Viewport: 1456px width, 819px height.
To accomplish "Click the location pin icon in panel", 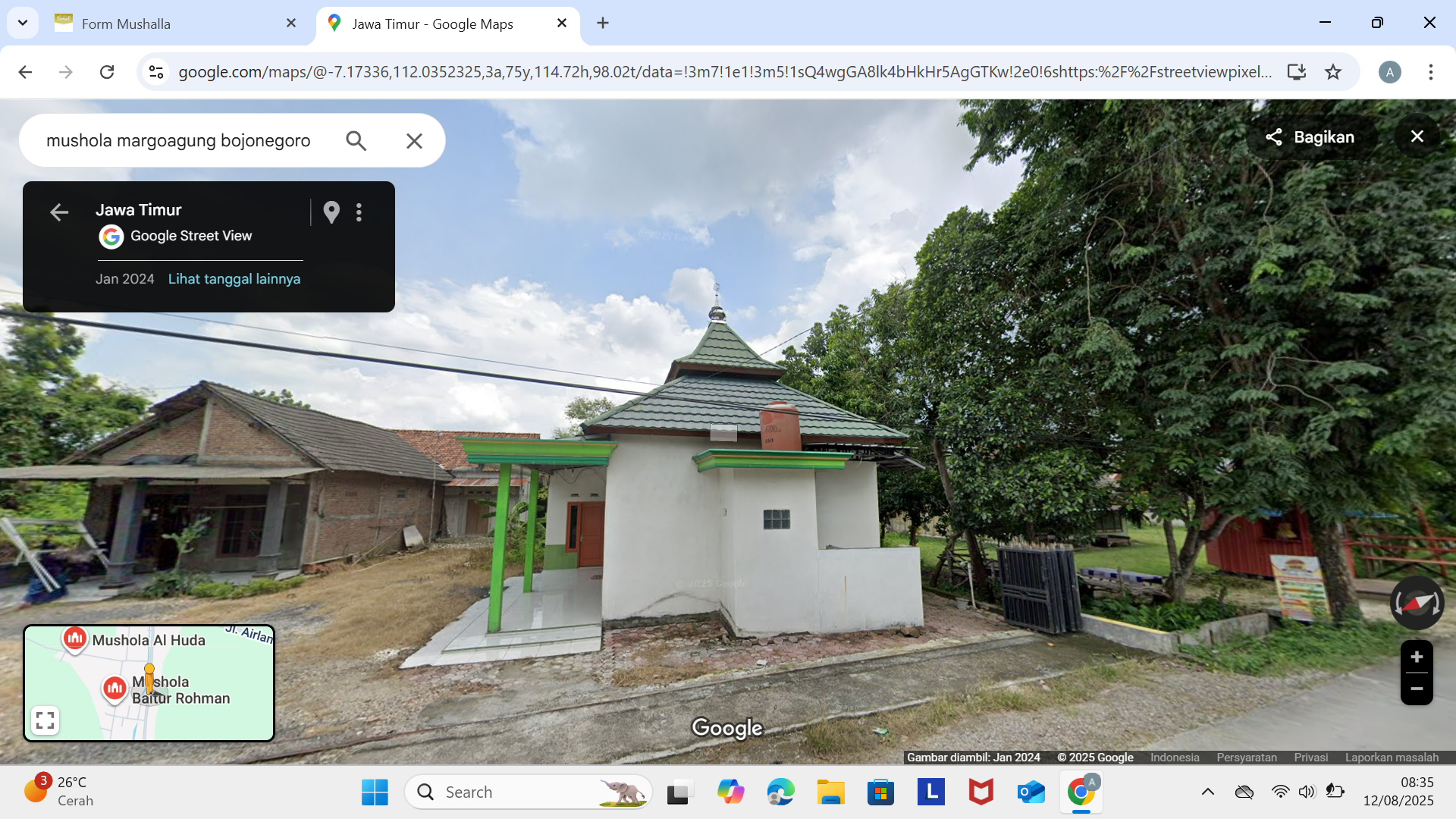I will point(331,212).
